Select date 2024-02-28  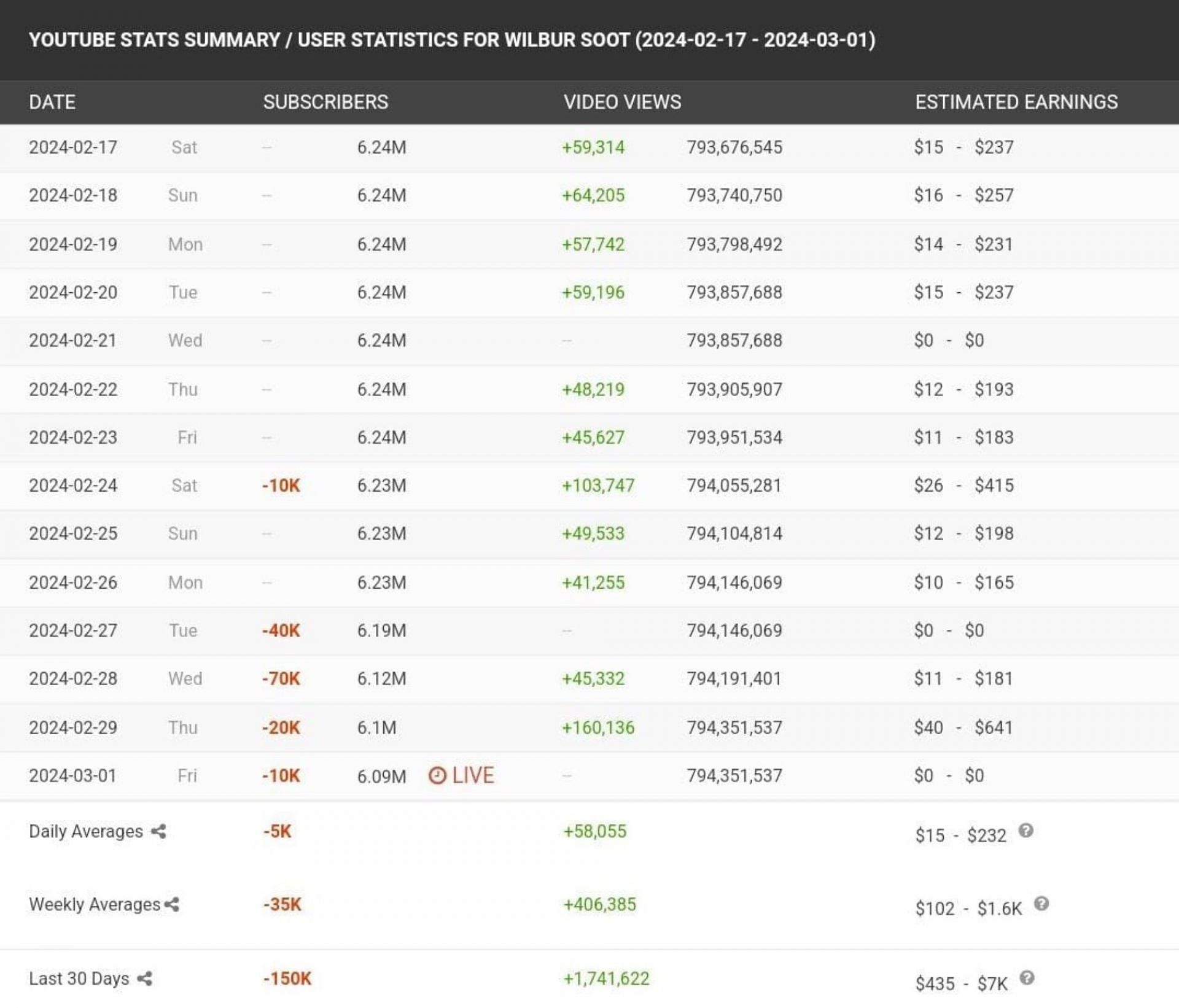click(73, 678)
